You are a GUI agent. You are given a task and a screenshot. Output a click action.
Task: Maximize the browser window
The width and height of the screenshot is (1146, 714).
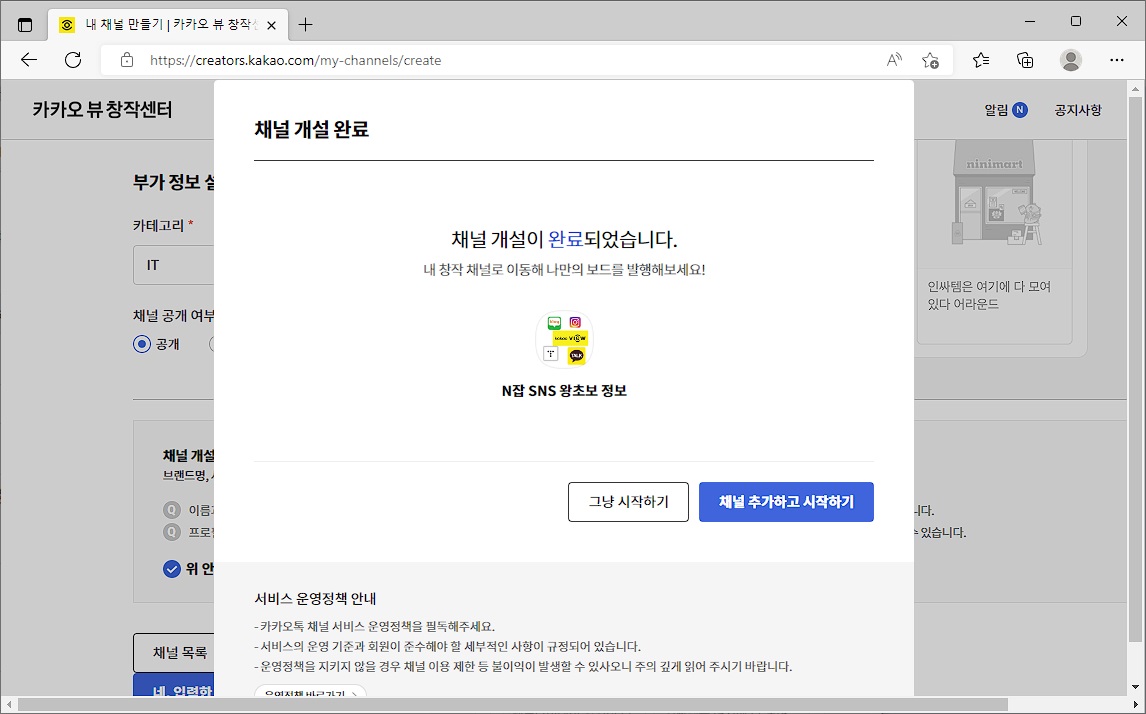[1076, 22]
